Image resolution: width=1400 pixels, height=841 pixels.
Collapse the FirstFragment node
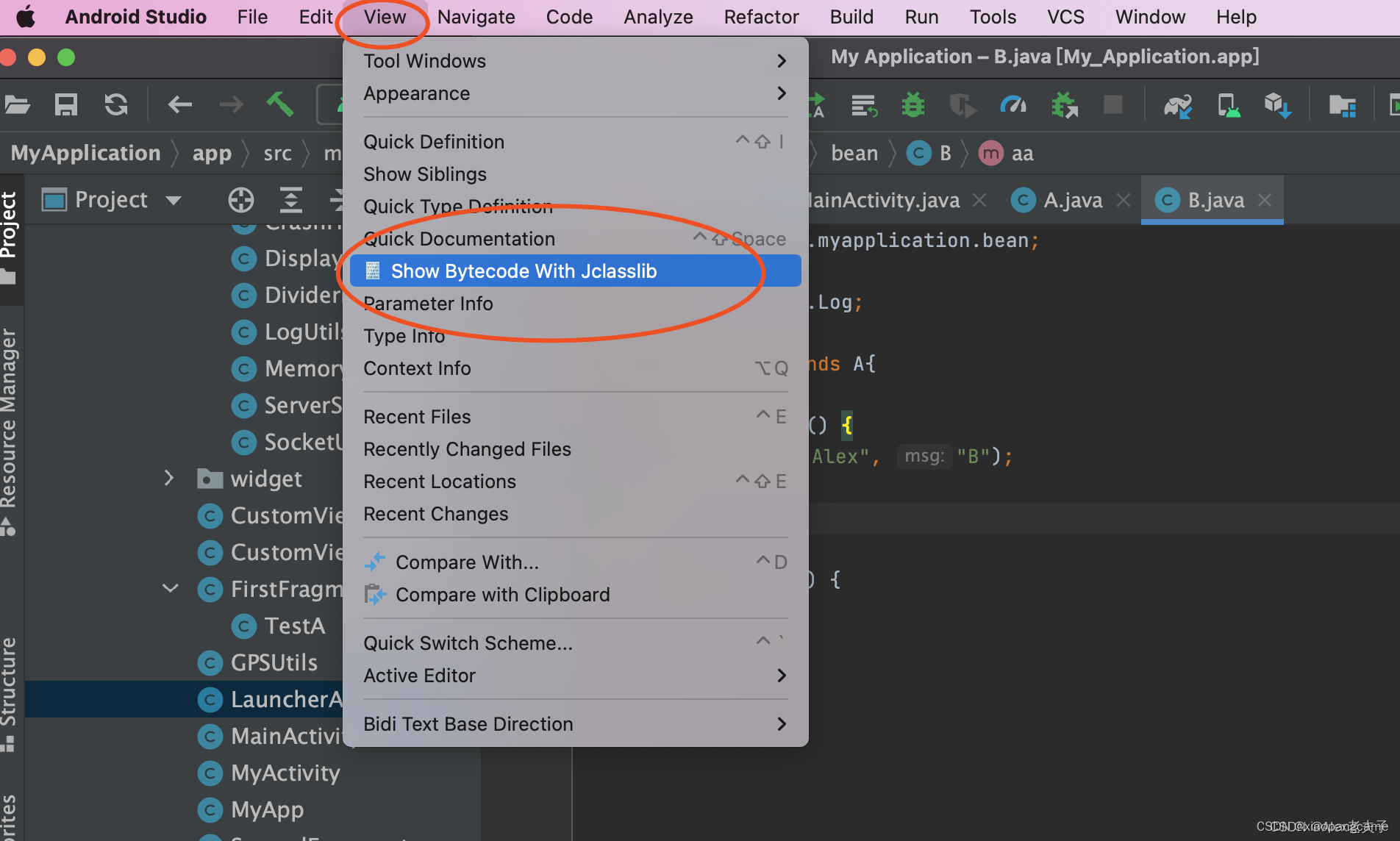click(x=171, y=588)
